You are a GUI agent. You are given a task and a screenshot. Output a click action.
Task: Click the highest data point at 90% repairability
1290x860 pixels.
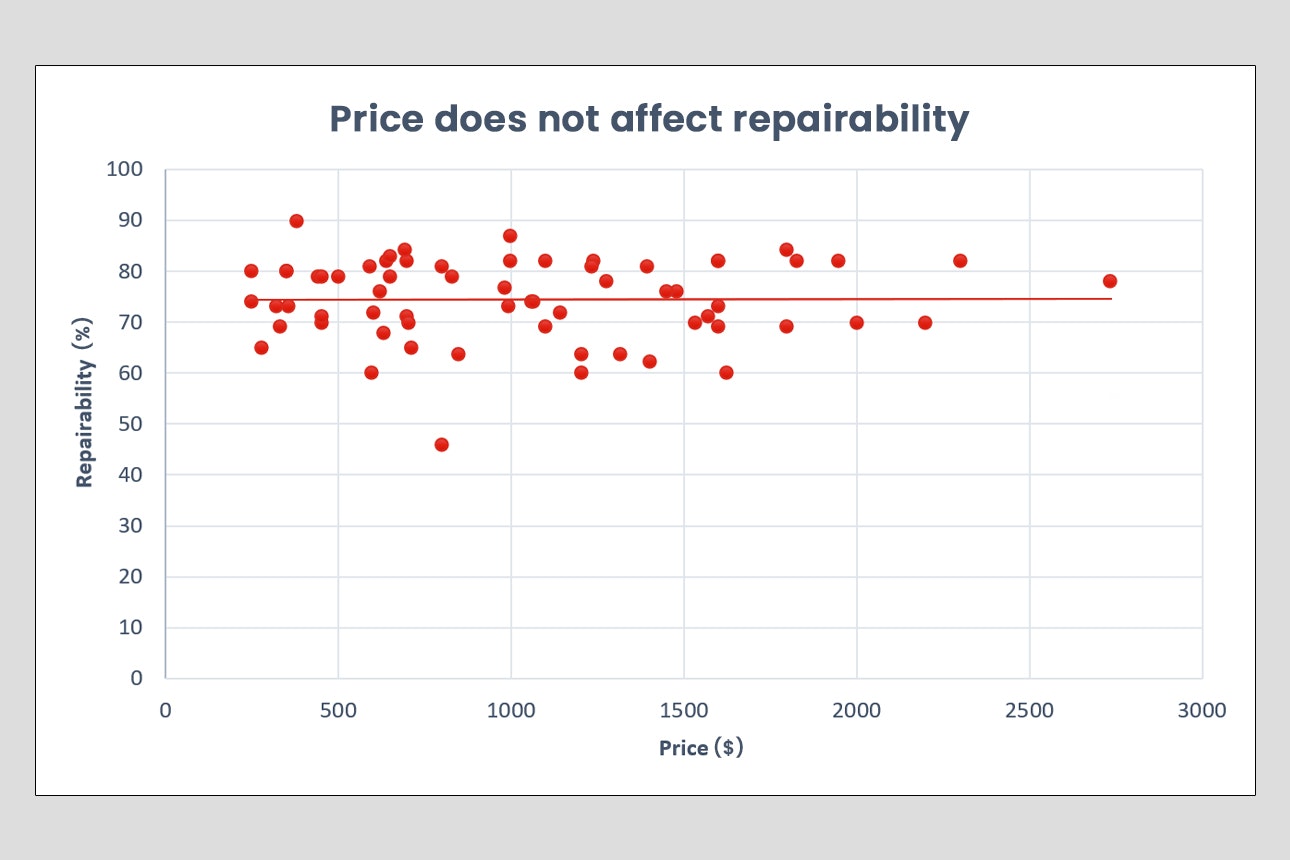pos(296,221)
